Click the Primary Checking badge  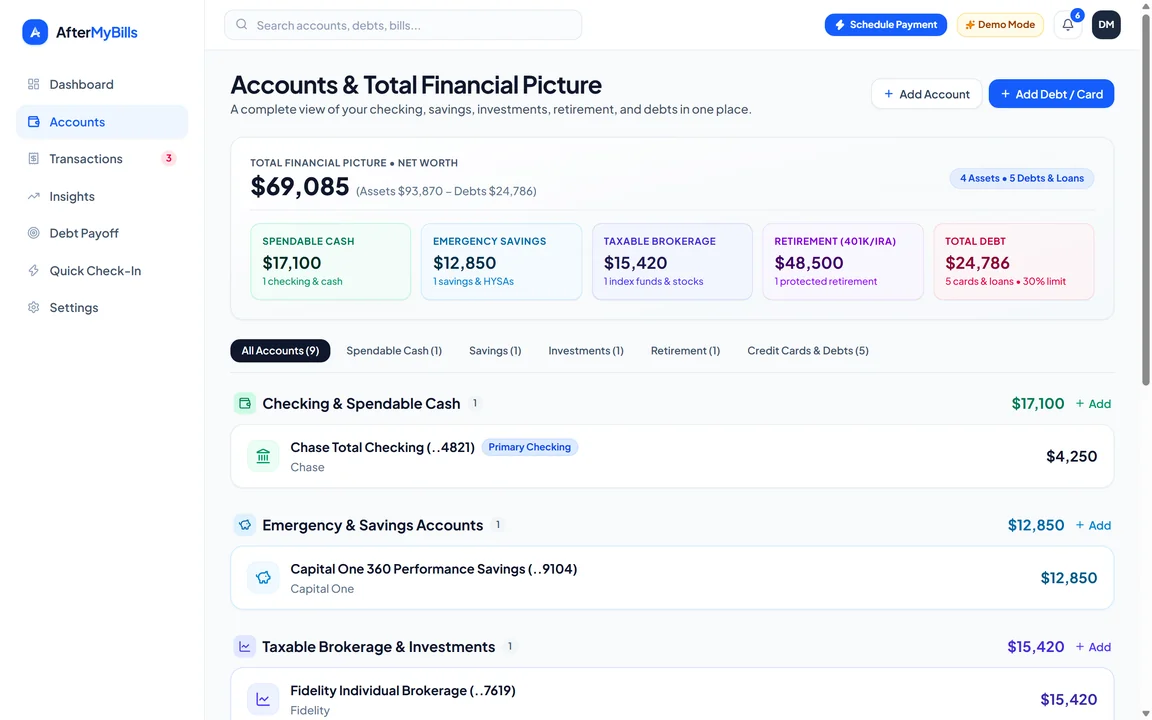[530, 447]
